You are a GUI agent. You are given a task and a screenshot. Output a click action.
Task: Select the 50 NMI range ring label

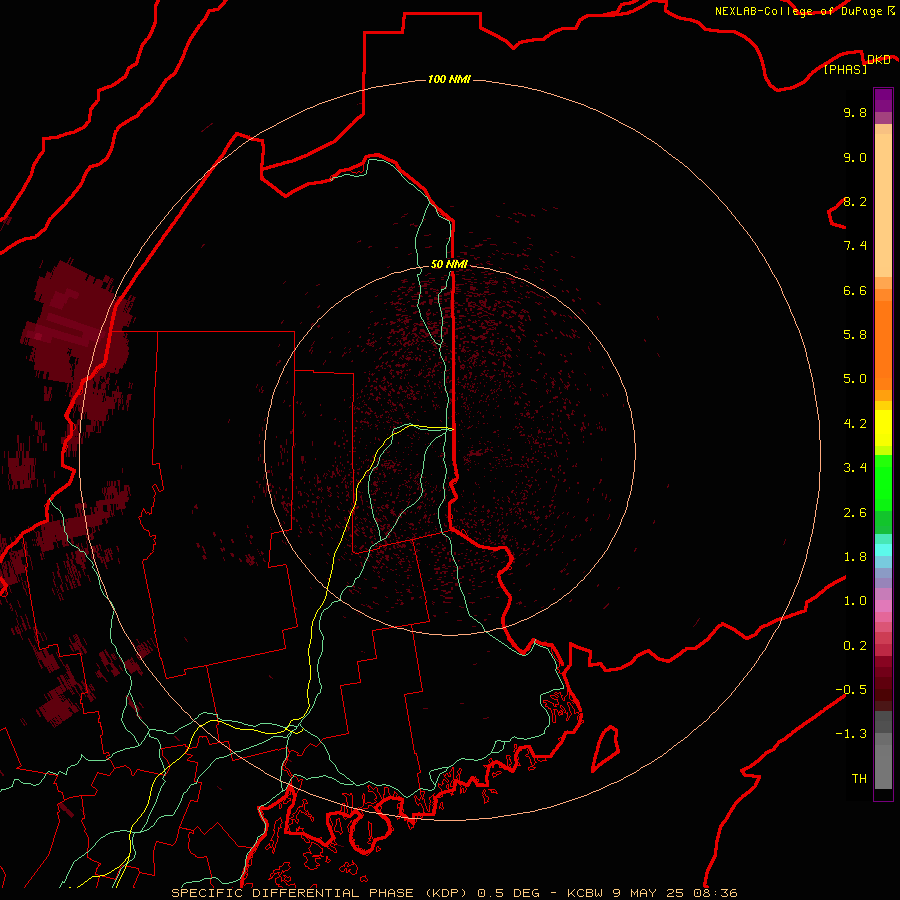pos(449,264)
